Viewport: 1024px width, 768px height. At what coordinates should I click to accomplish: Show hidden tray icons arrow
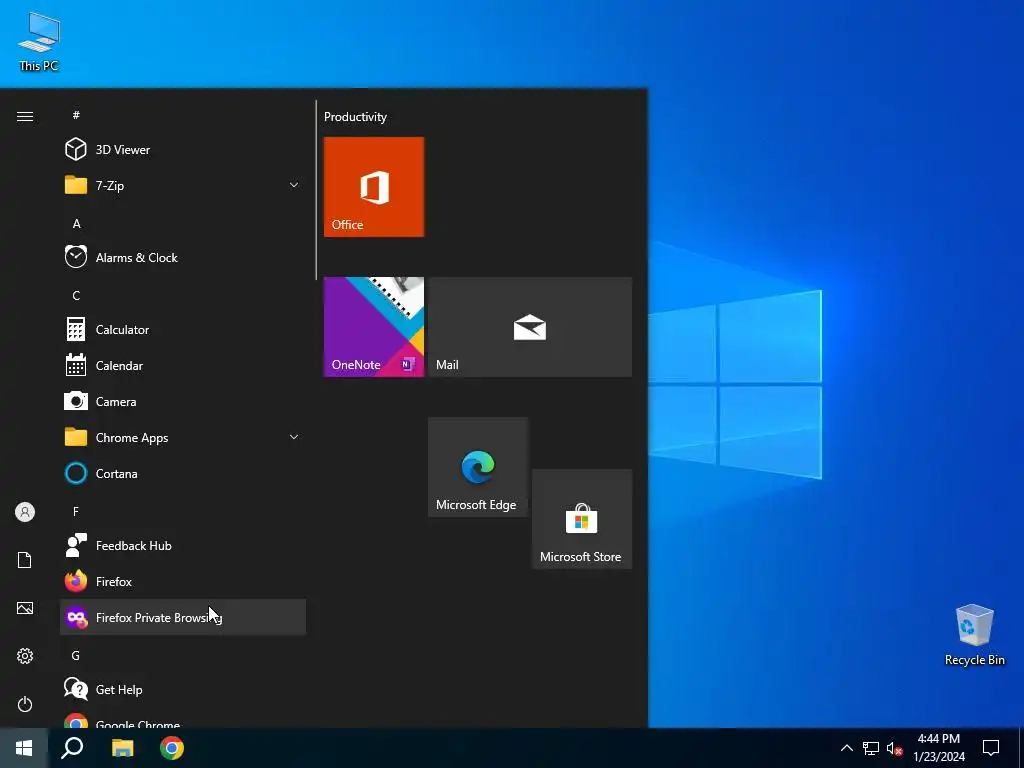[846, 748]
